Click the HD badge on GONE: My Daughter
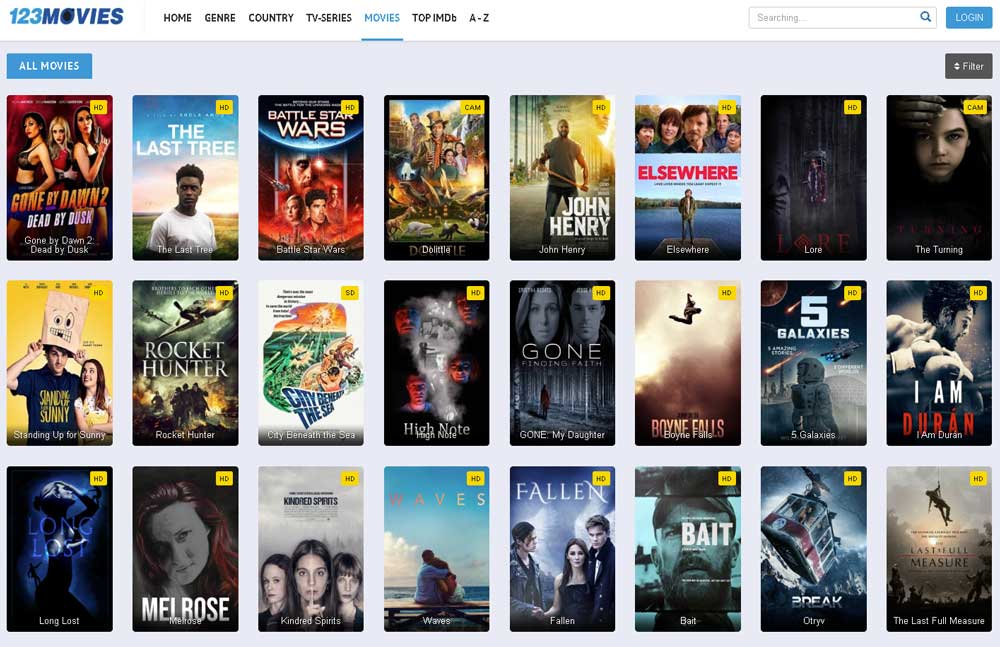Viewport: 1000px width, 647px height. point(601,293)
